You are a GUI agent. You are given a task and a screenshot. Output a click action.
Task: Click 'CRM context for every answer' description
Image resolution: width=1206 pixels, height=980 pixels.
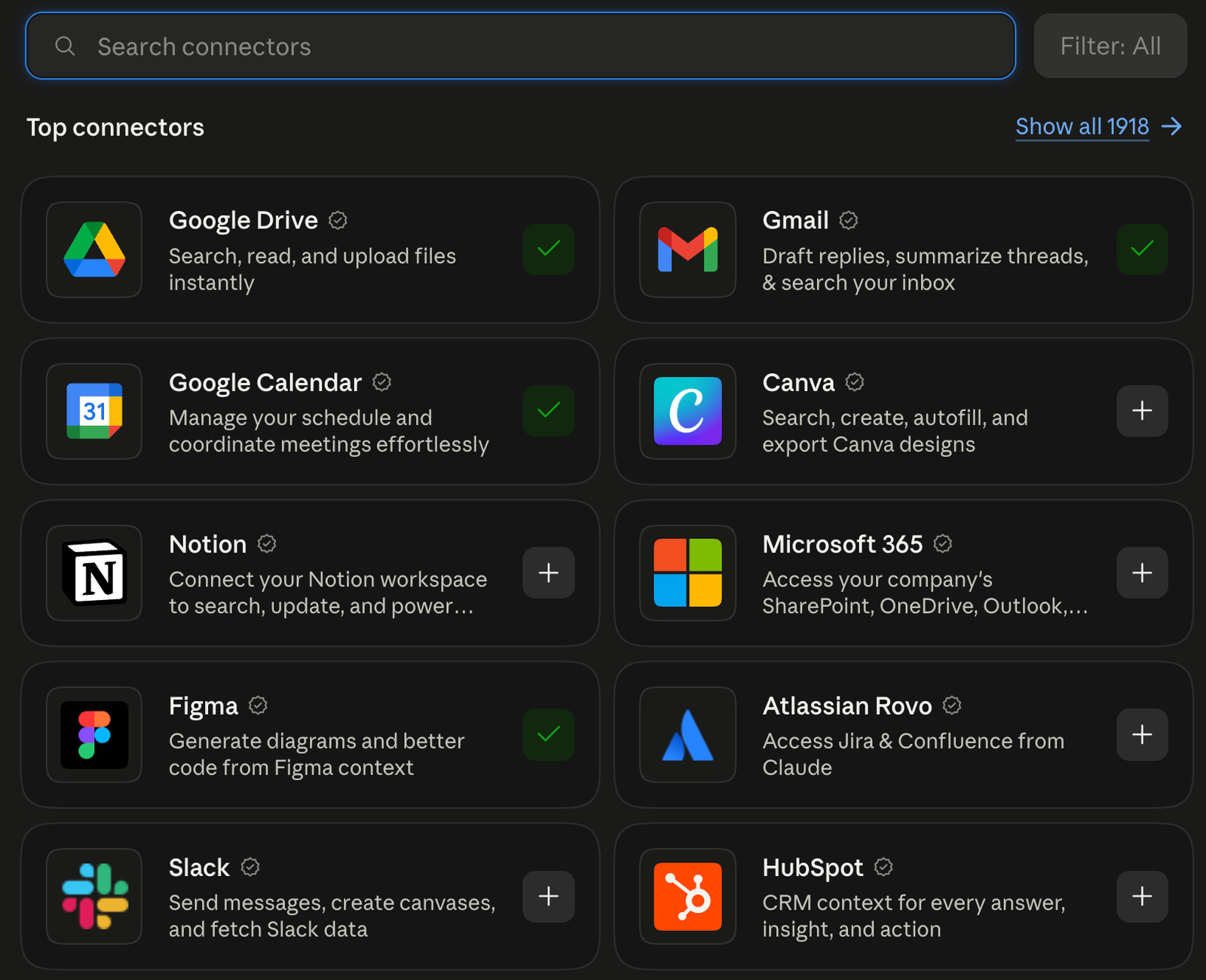point(914,916)
